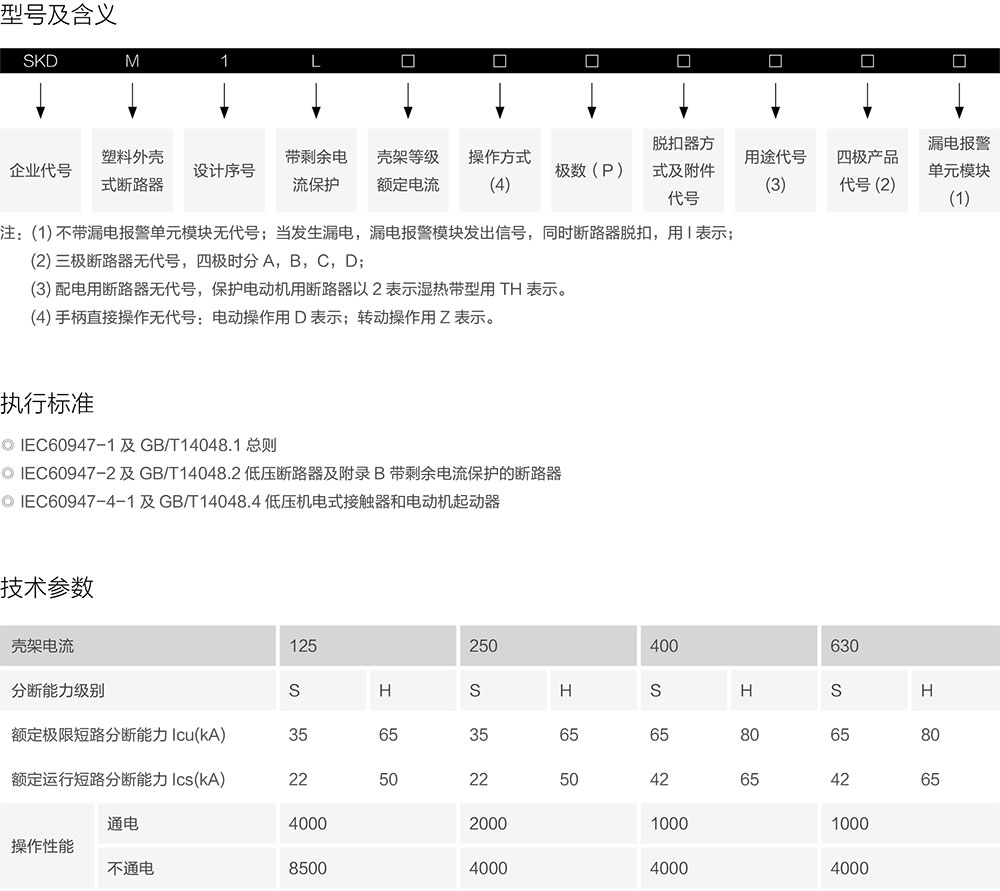Click the 通电 row label in table

pos(124,824)
